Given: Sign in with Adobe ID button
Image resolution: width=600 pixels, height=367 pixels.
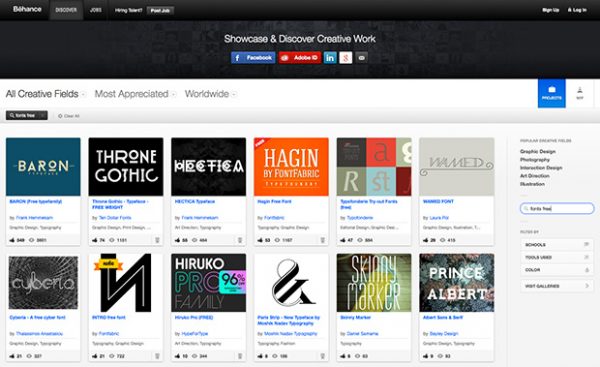Looking at the screenshot, I should point(300,58).
